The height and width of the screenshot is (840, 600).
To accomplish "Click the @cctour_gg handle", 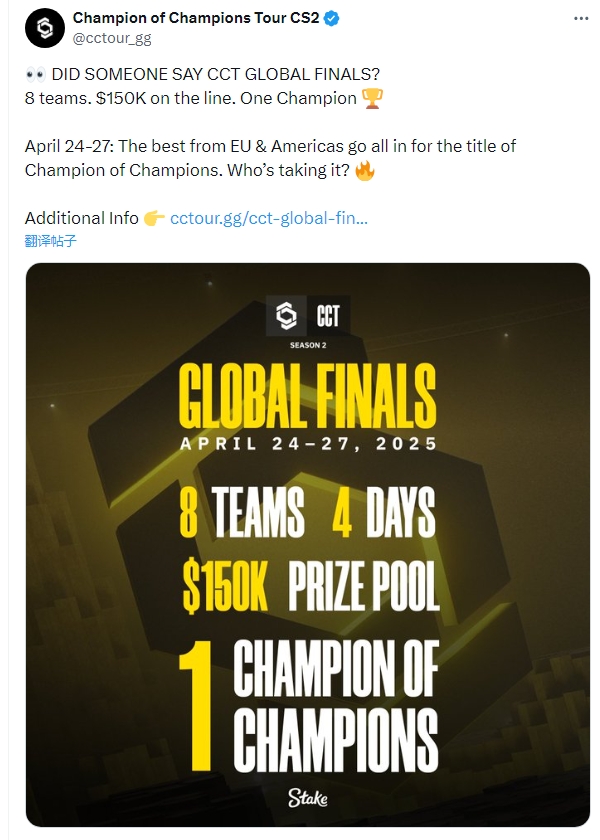I will (112, 39).
